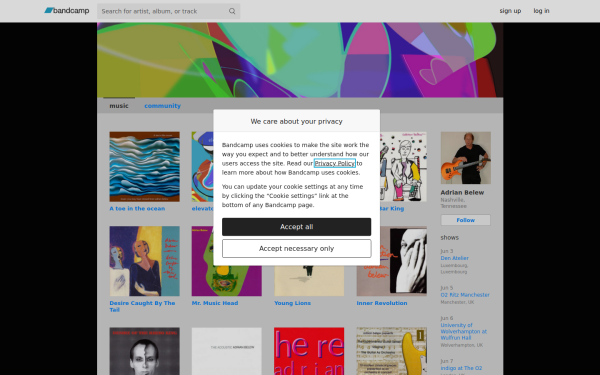Open Desire Caught By The Tail album cover
600x375 pixels.
pyautogui.click(x=145, y=261)
